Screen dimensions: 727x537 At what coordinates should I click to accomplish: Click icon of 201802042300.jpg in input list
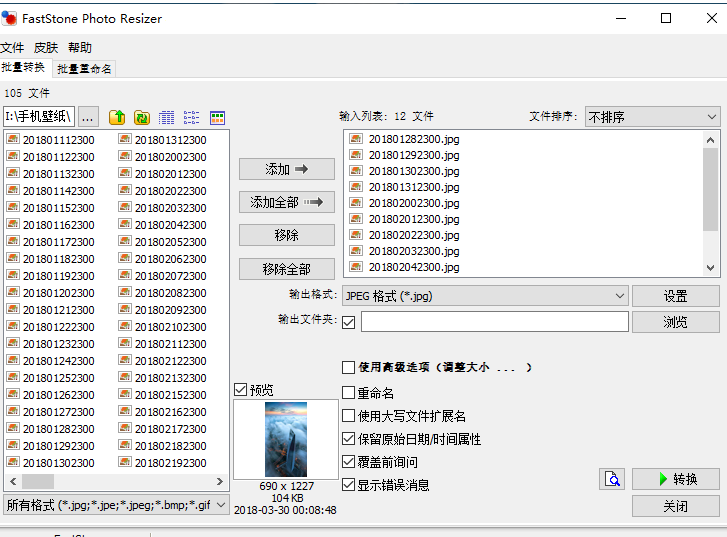pos(356,266)
